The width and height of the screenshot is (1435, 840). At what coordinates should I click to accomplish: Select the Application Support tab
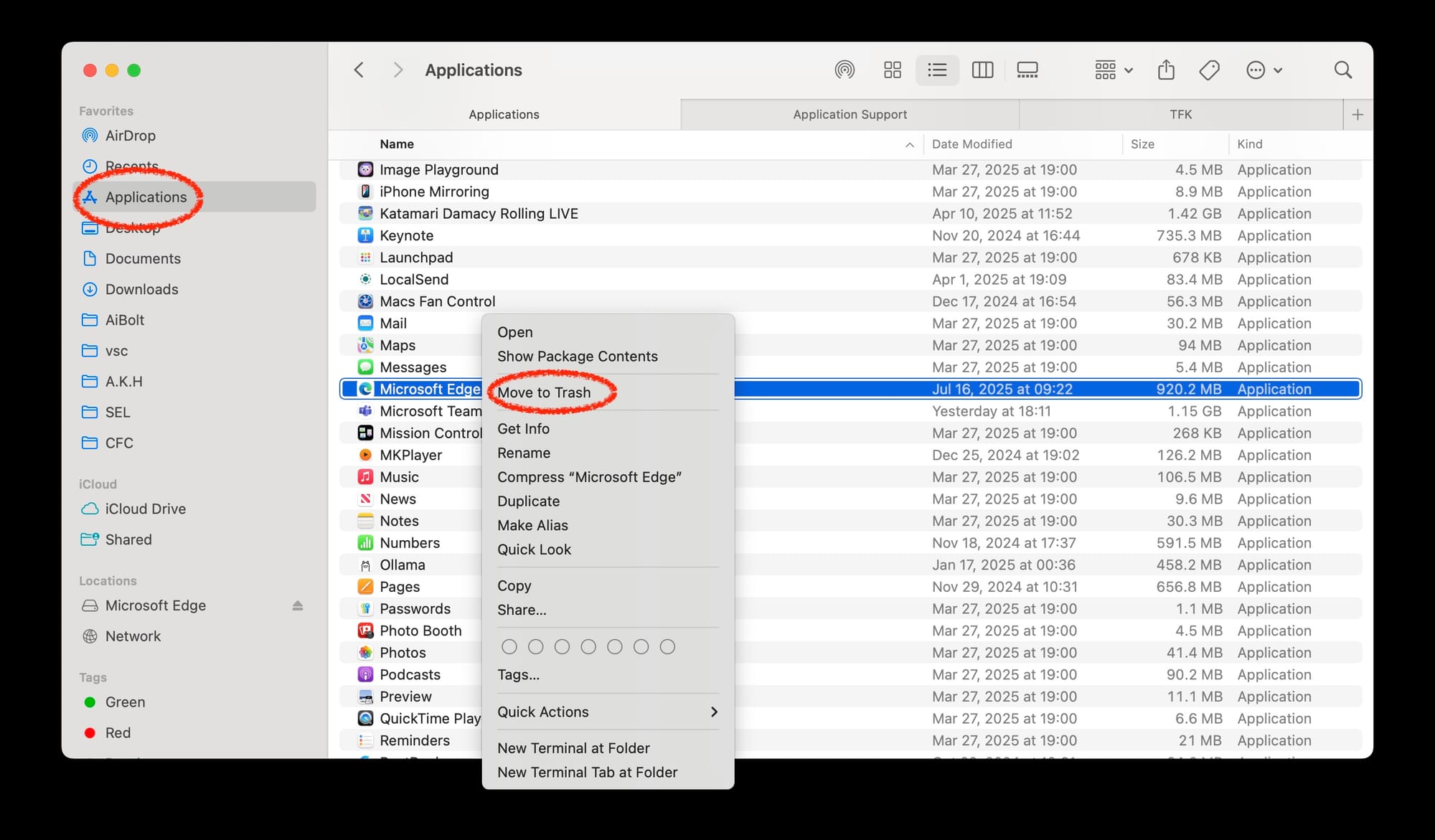coord(850,115)
